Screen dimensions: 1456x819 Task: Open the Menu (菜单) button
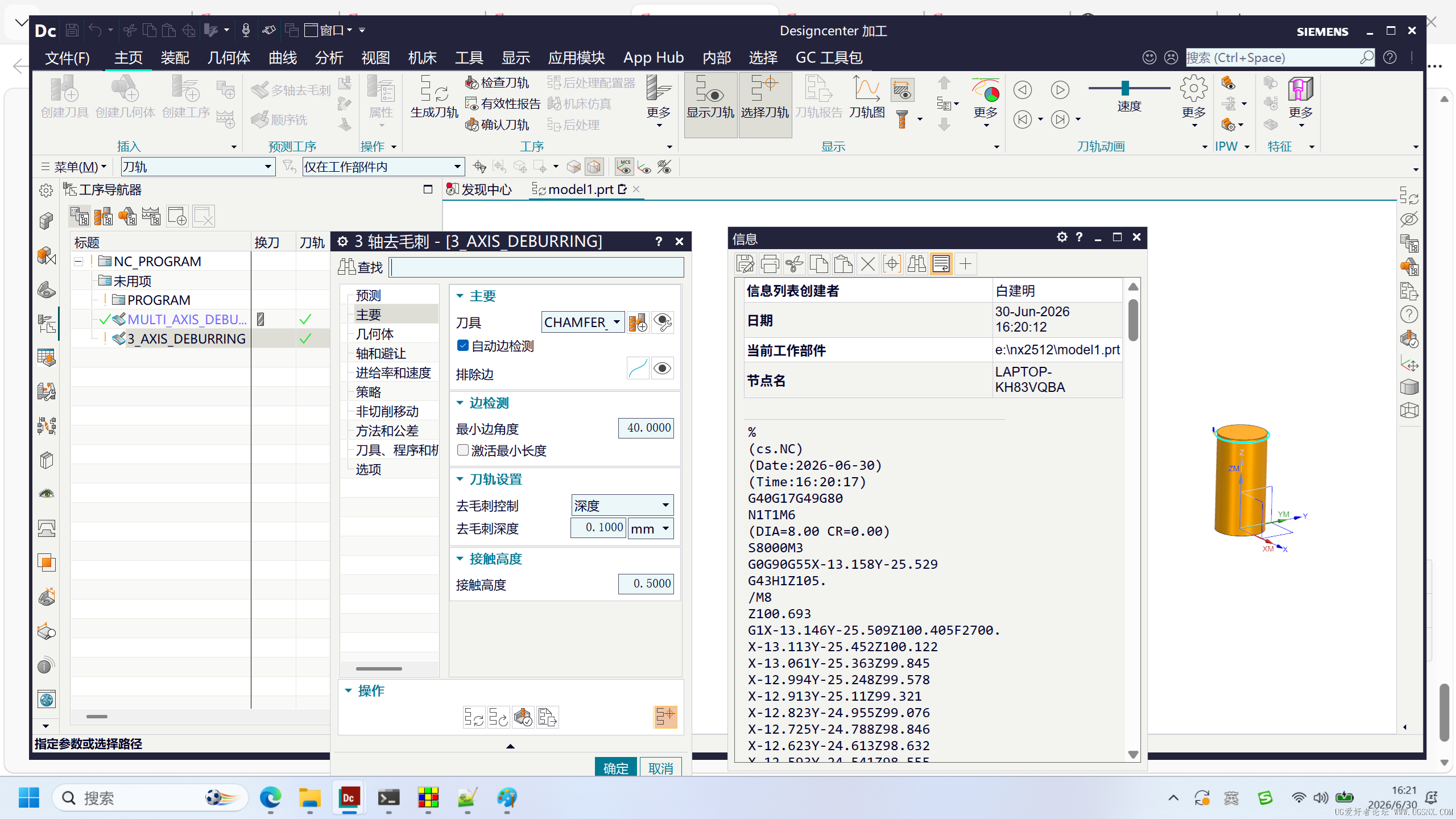pyautogui.click(x=74, y=167)
